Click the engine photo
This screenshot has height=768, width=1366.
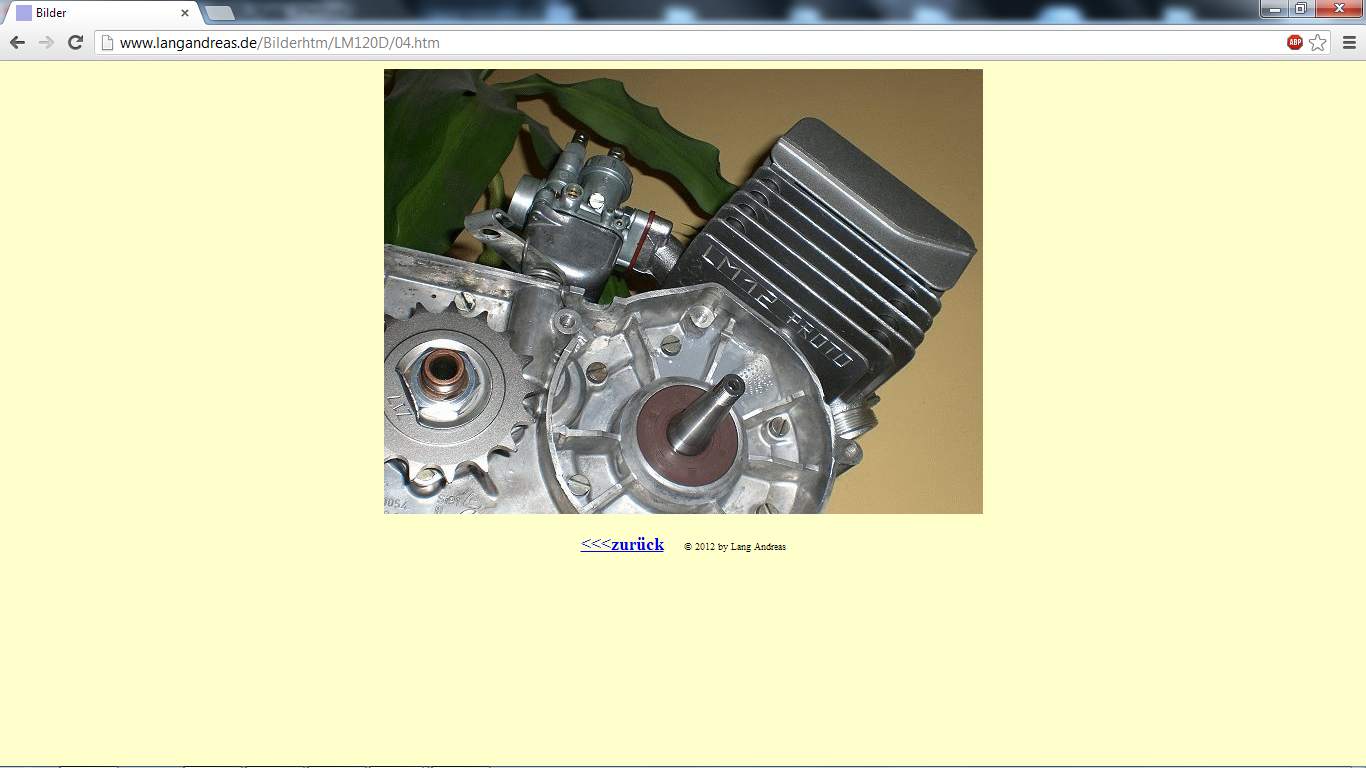[683, 291]
